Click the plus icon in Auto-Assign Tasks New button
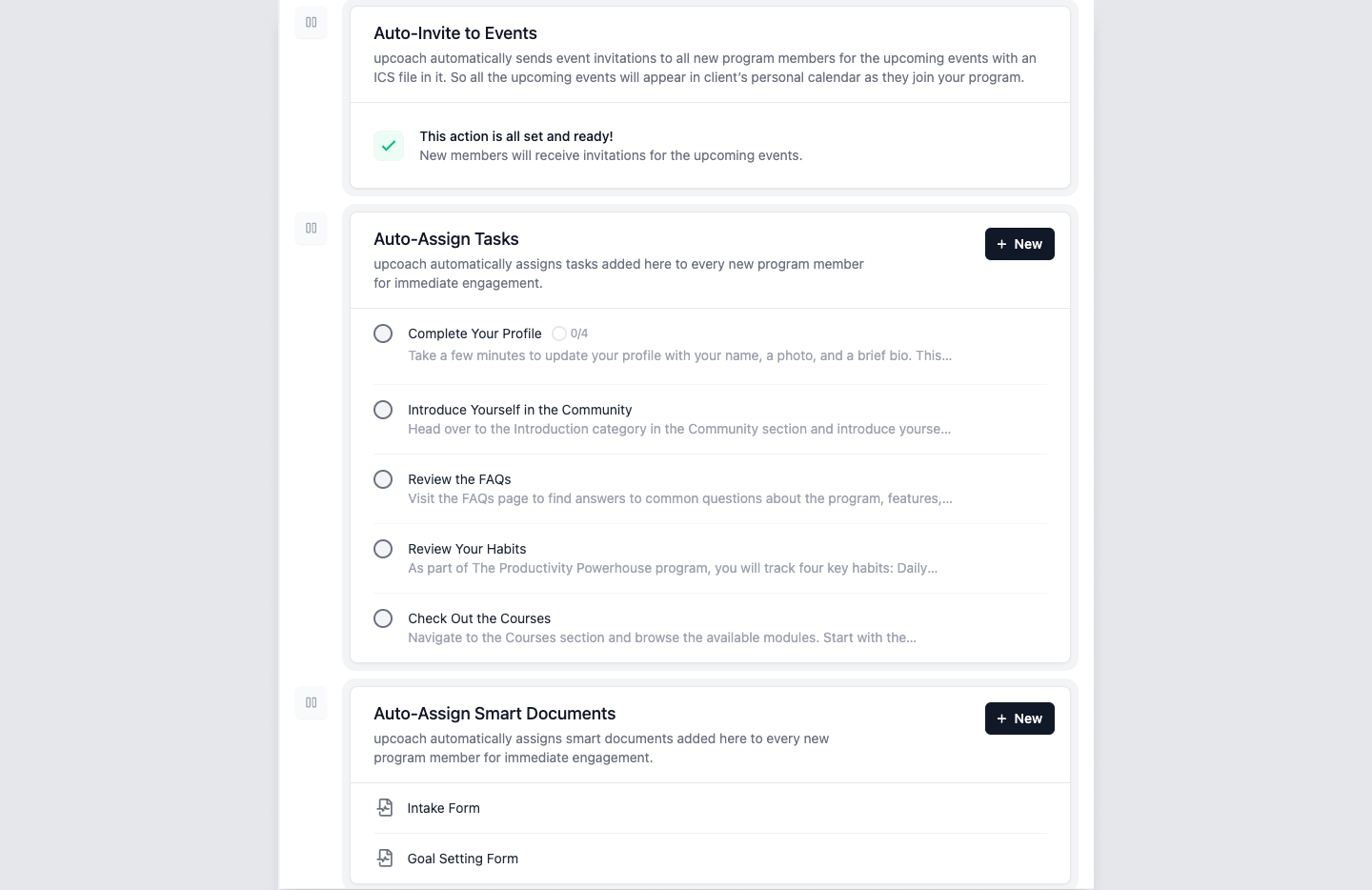The width and height of the screenshot is (1372, 890). tap(1001, 245)
